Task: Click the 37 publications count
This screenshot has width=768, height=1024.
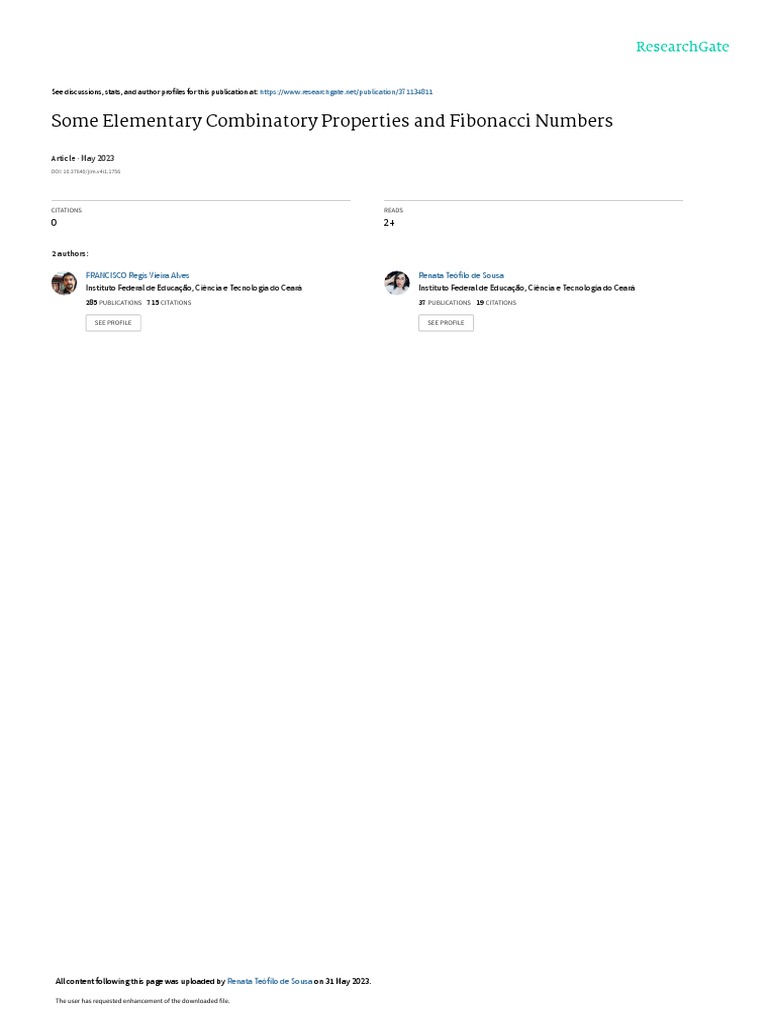Action: (445, 303)
